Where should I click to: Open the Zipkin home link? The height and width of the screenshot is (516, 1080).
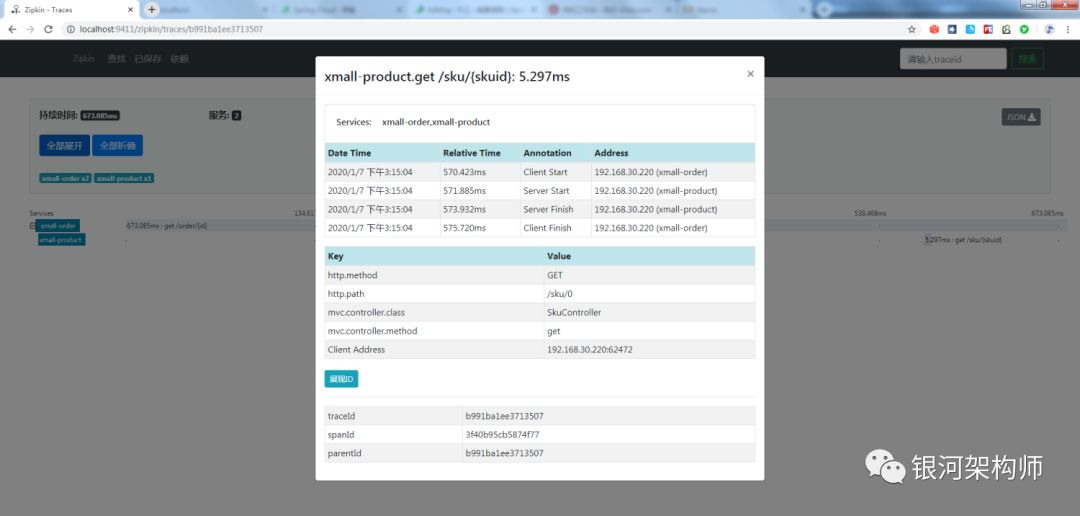pyautogui.click(x=84, y=59)
